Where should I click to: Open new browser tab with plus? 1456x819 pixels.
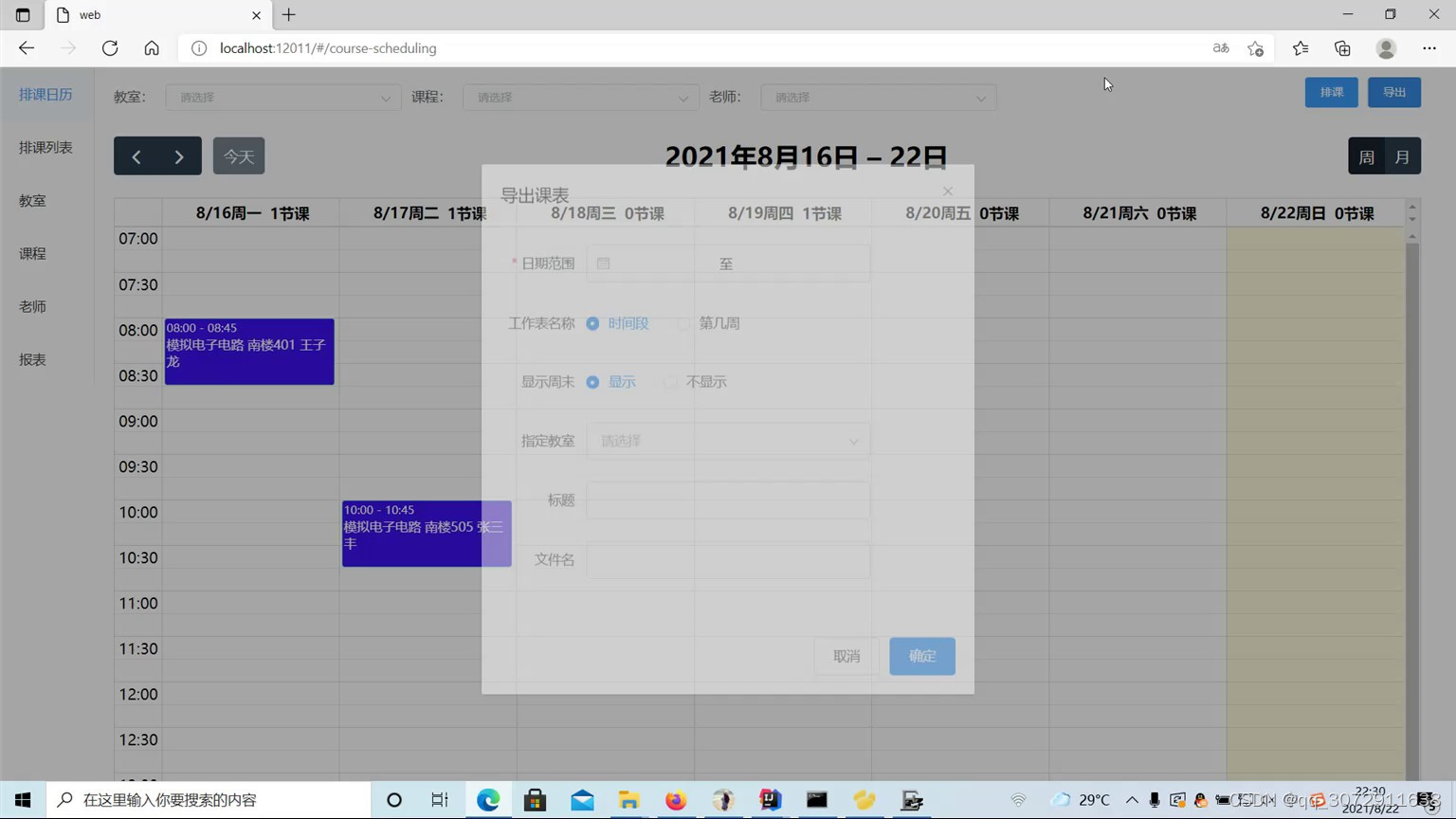289,15
